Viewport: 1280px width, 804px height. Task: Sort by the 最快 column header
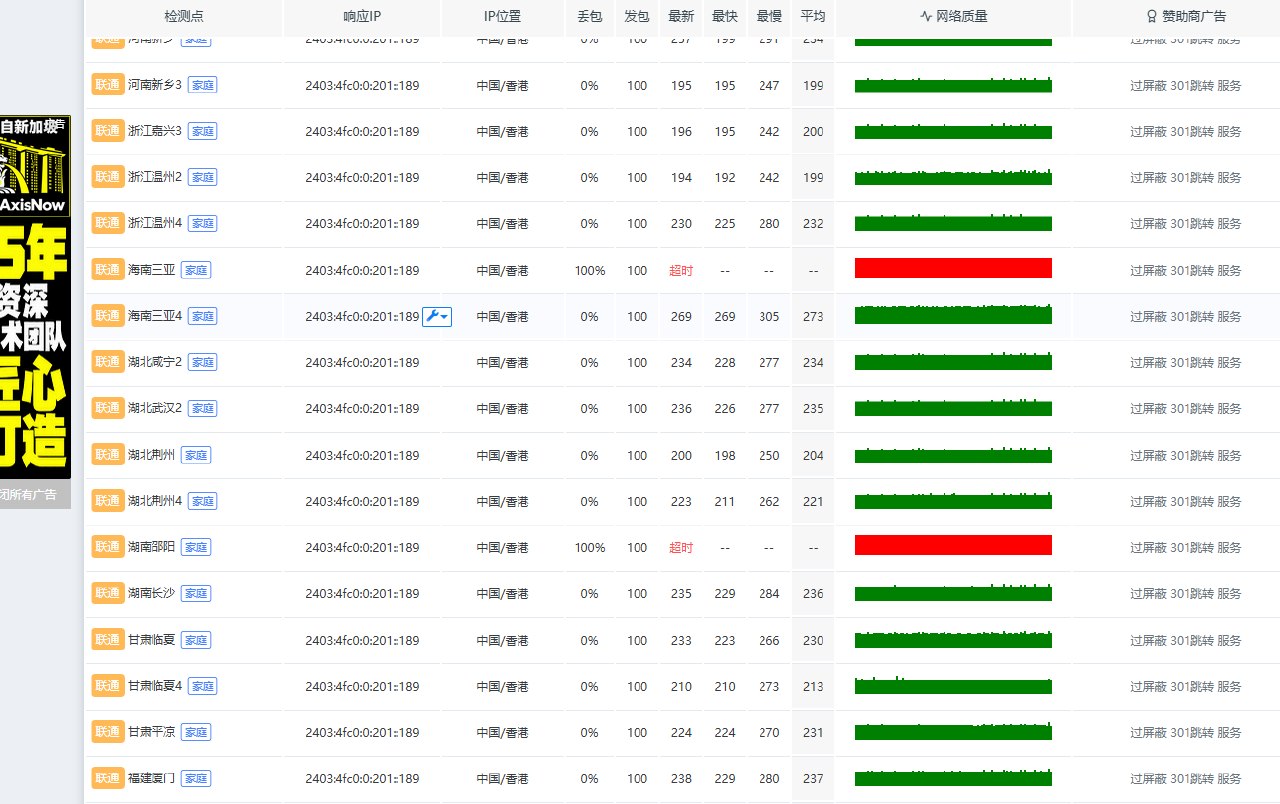tap(725, 17)
